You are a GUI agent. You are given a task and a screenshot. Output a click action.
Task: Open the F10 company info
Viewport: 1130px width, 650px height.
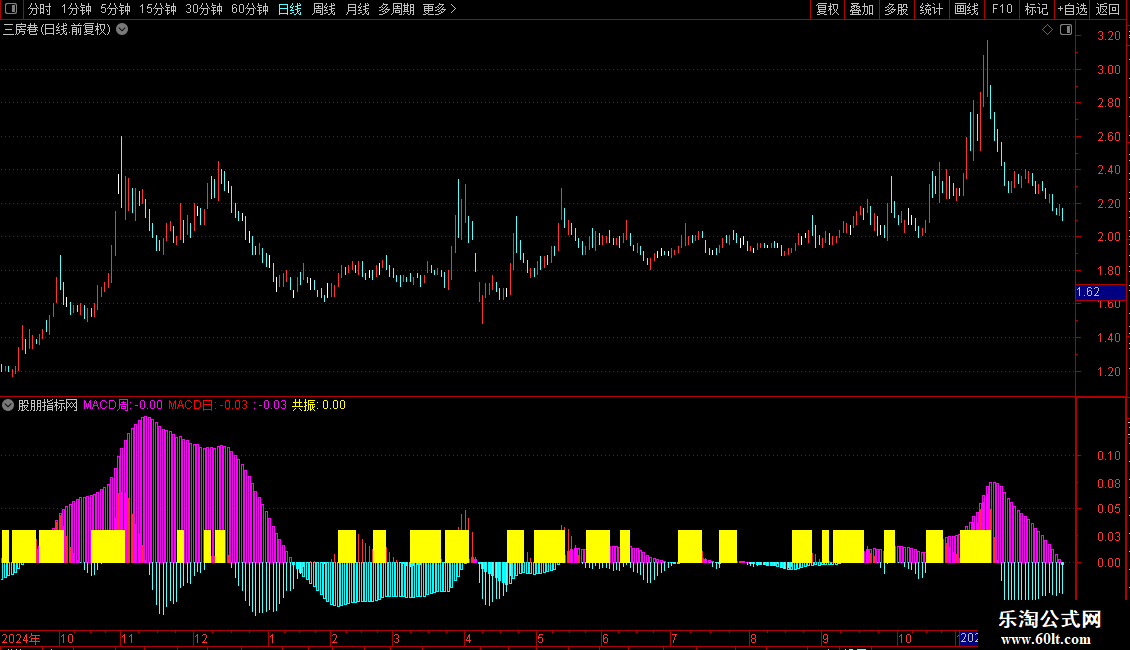tap(1002, 9)
